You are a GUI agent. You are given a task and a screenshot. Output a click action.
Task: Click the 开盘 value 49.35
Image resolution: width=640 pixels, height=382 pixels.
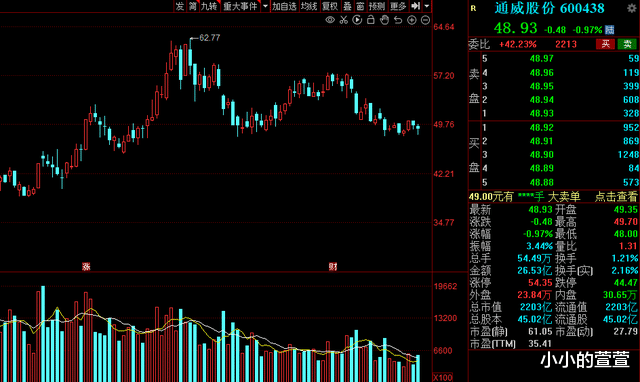[x=626, y=210]
